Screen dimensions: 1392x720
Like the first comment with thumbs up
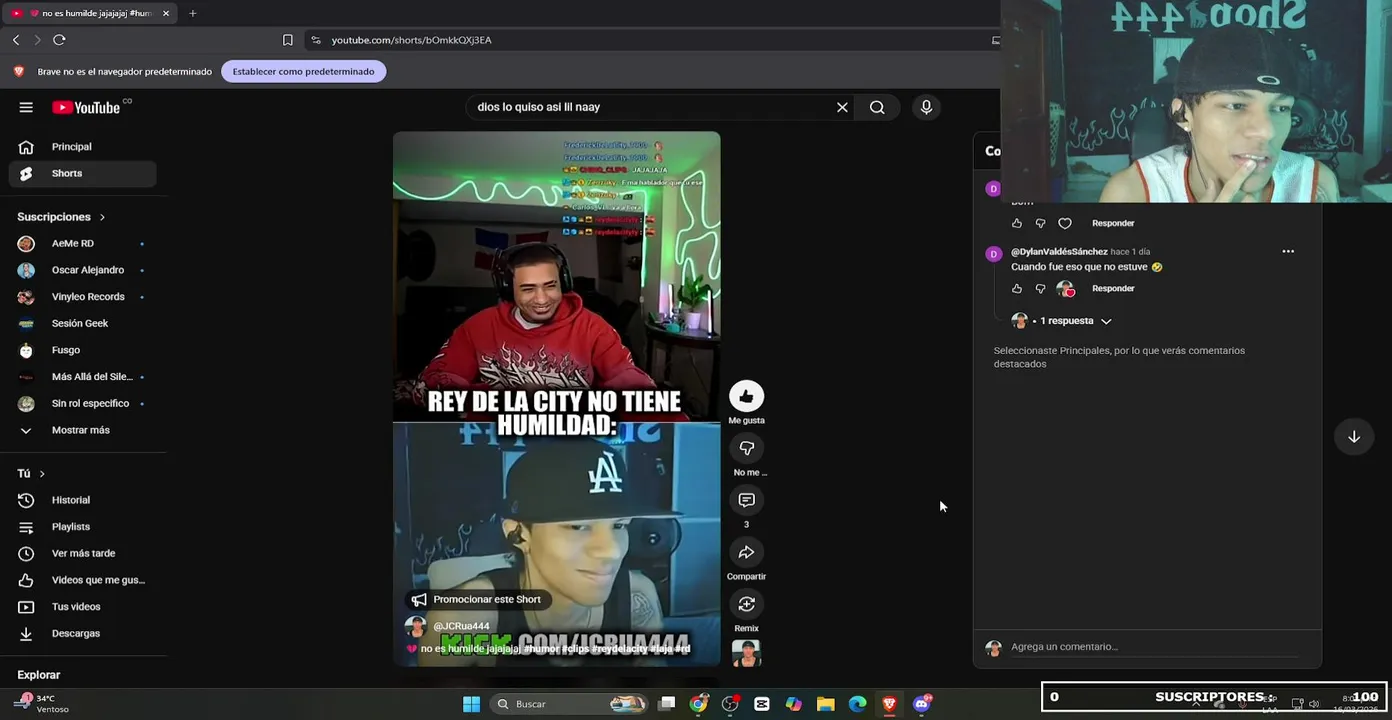tap(1017, 223)
